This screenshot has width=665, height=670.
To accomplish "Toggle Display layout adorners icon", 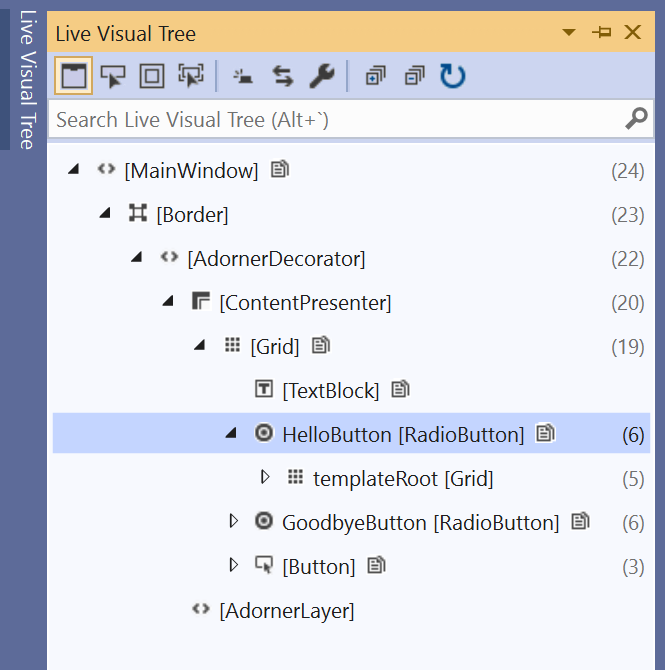I will pyautogui.click(x=152, y=76).
